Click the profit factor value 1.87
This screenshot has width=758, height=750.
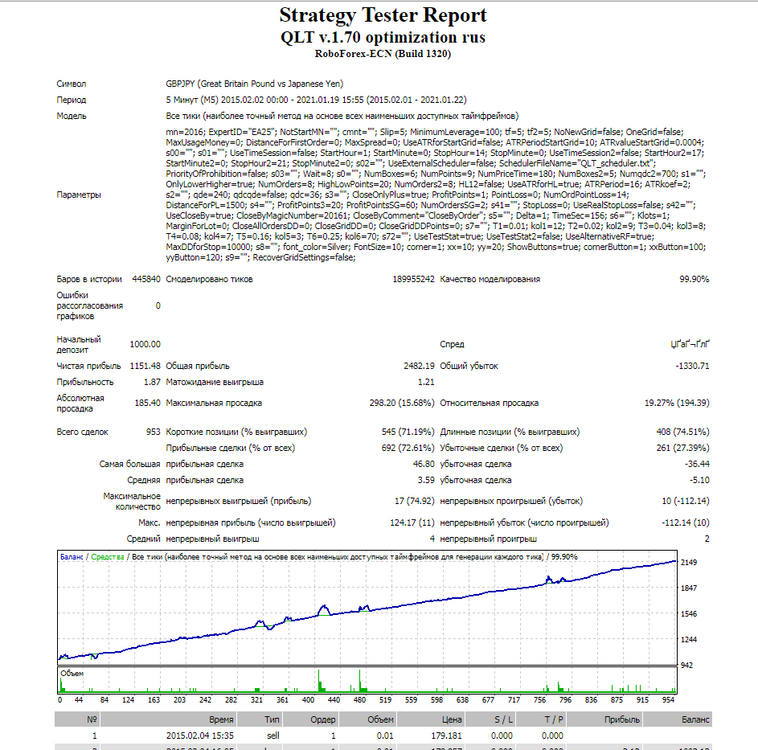coord(152,382)
